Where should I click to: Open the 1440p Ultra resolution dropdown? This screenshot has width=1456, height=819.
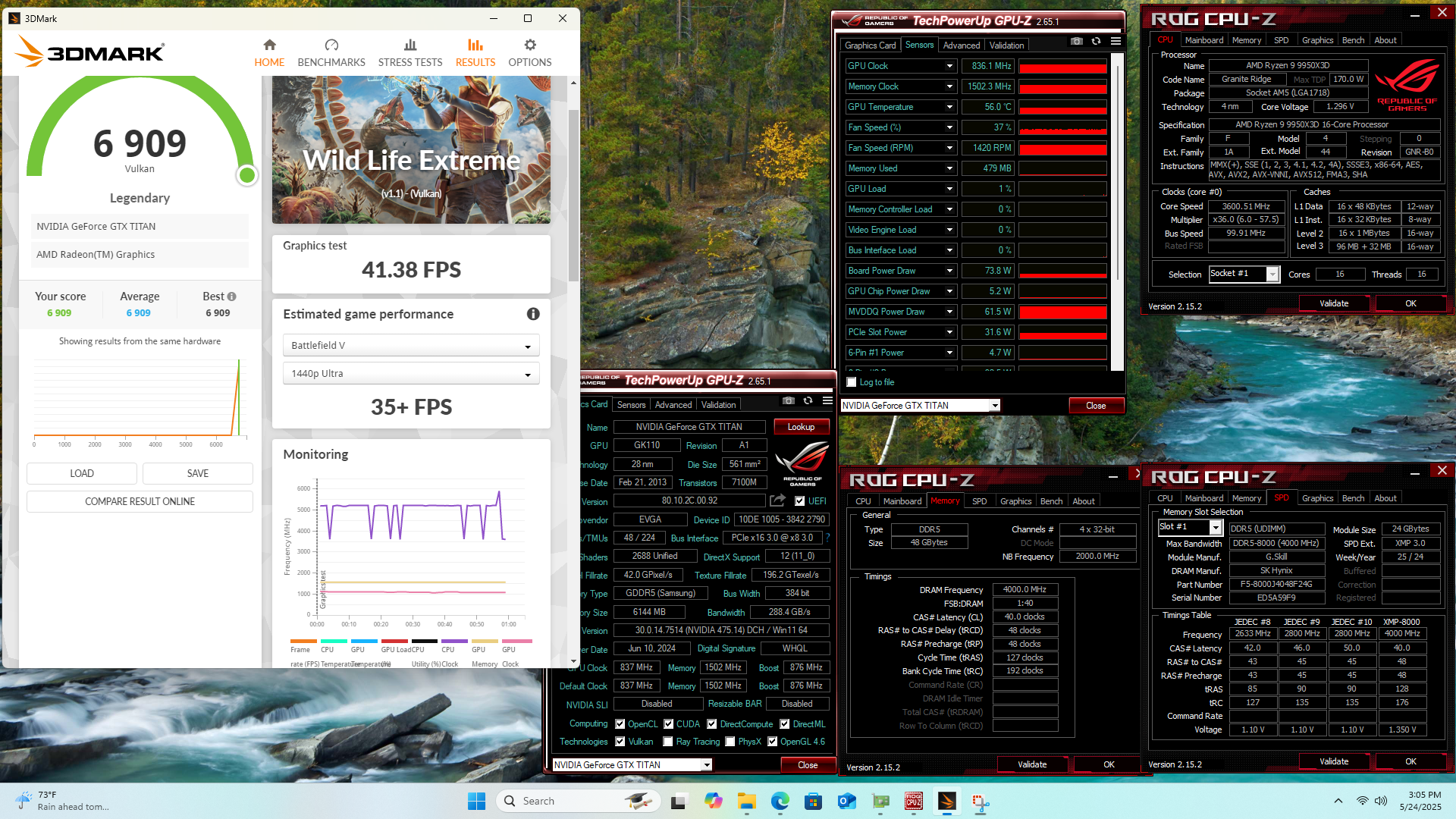(x=411, y=374)
